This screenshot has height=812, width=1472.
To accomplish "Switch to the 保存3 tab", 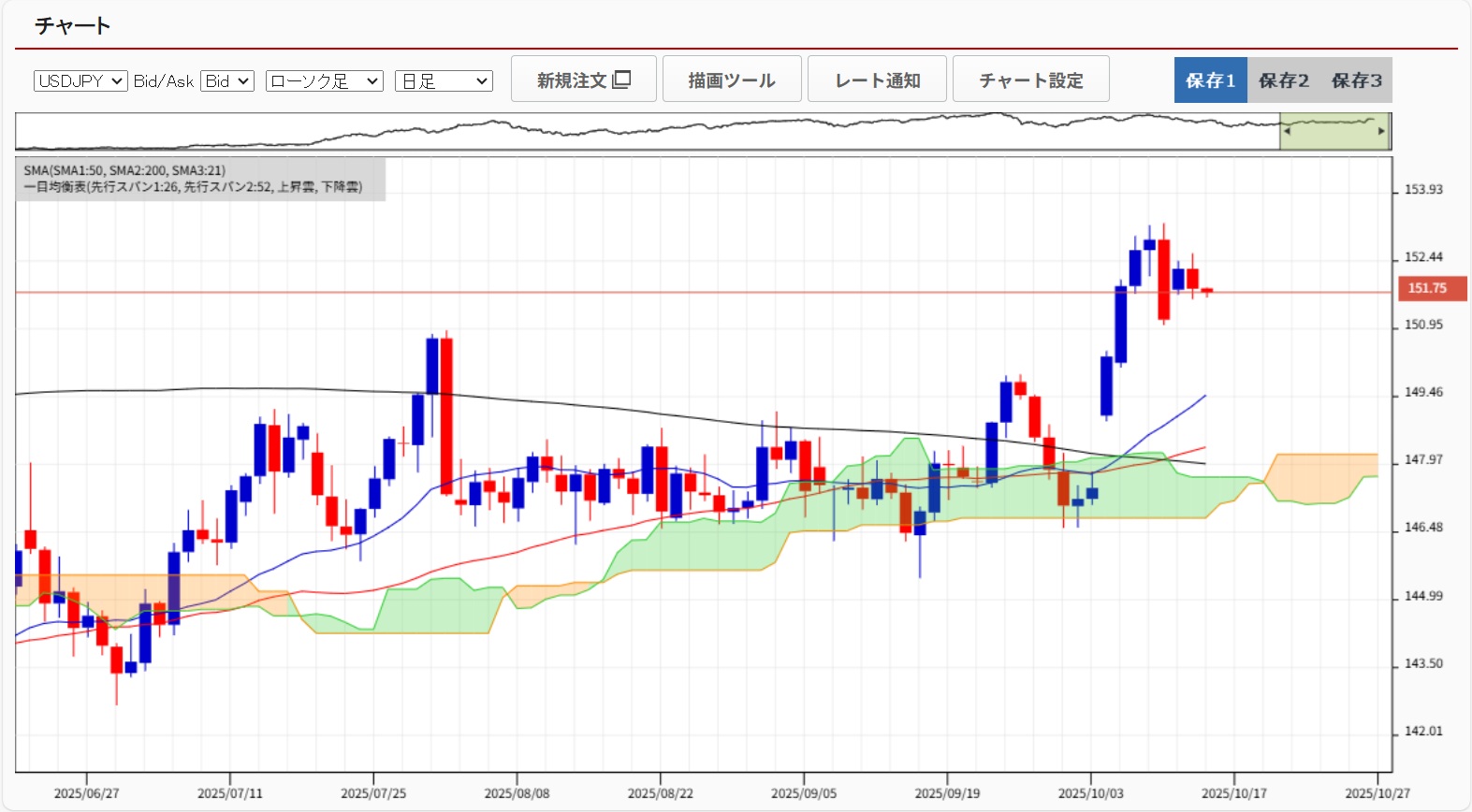I will click(x=1356, y=80).
